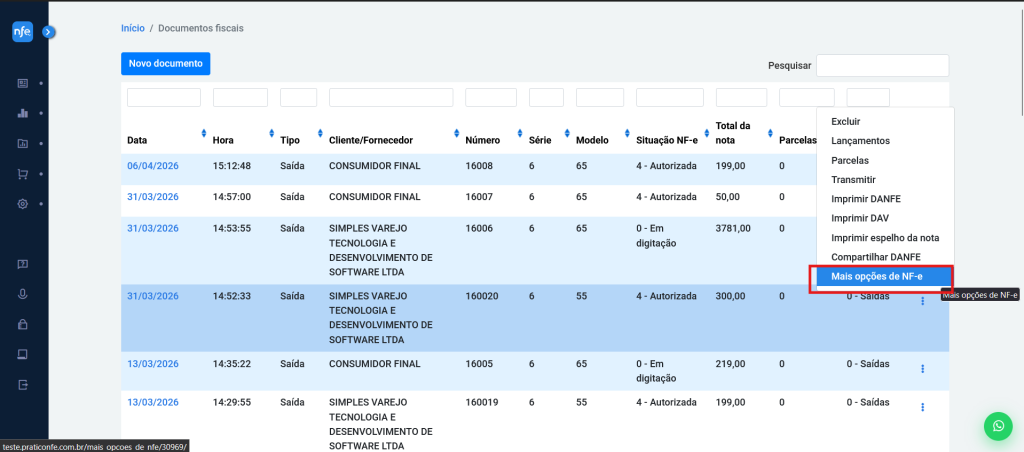Open the shopping cart sidebar icon

tap(22, 174)
